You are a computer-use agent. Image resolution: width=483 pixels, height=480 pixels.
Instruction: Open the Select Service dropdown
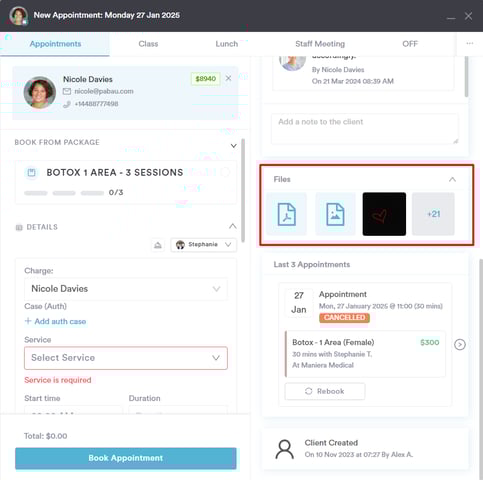tap(126, 358)
